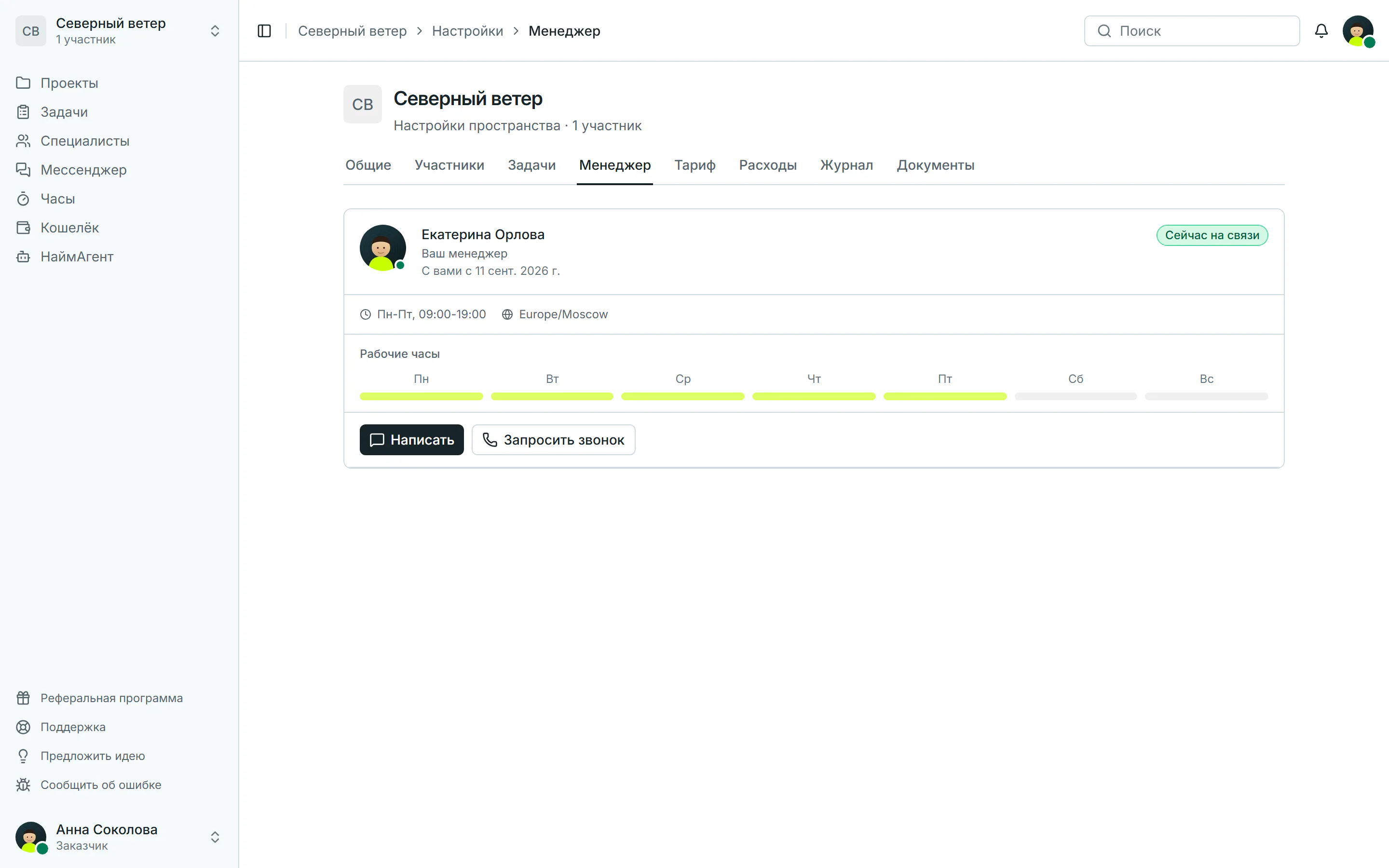
Task: Focus the Поиск search field
Action: click(1192, 31)
